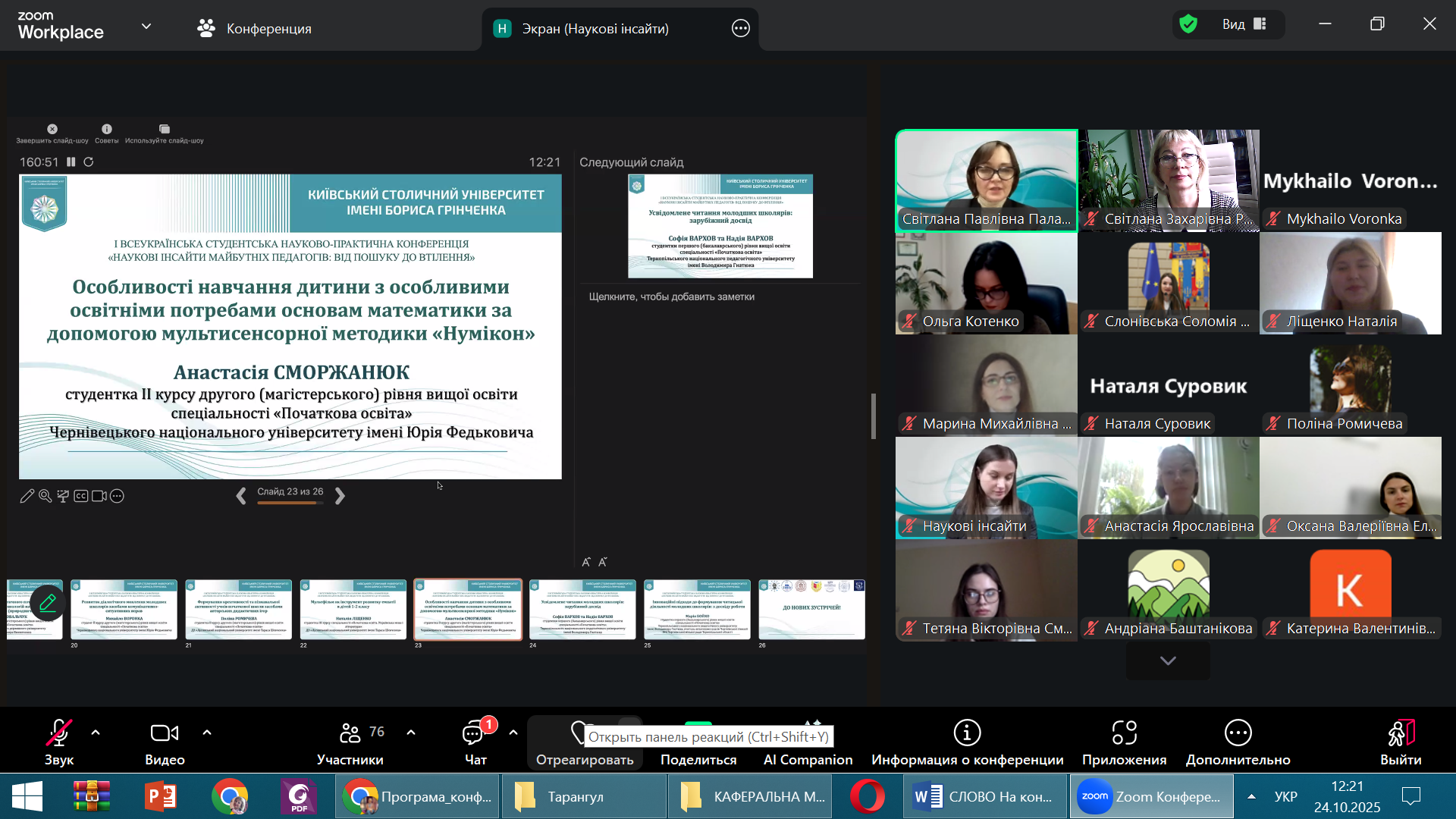Open the shared screen tab's options ellipsis

[x=741, y=29]
